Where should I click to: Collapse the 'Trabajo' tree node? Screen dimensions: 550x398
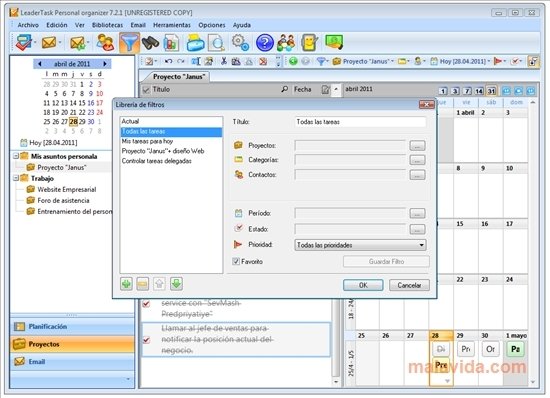point(16,178)
